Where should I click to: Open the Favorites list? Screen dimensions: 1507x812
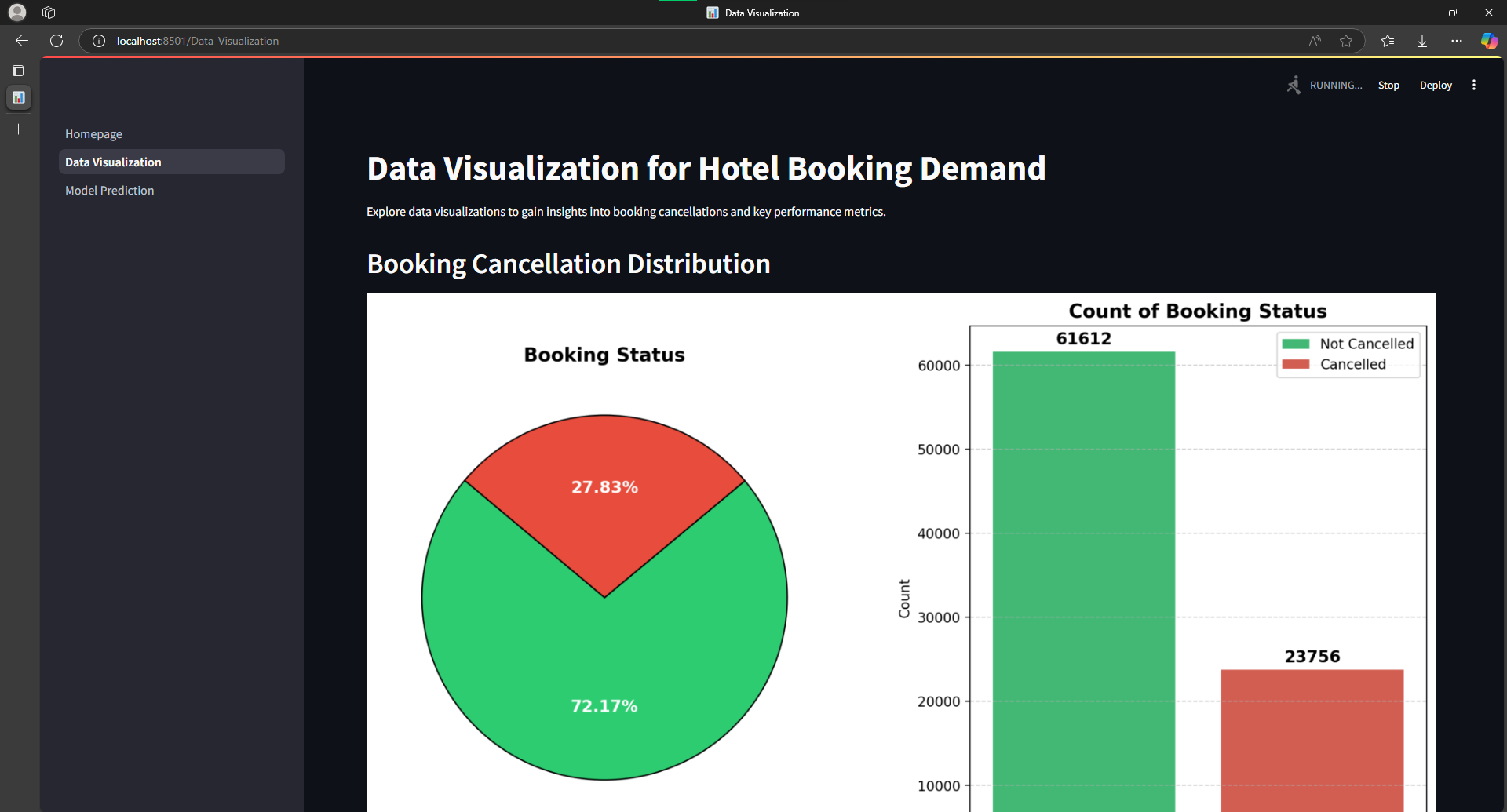[x=1388, y=41]
